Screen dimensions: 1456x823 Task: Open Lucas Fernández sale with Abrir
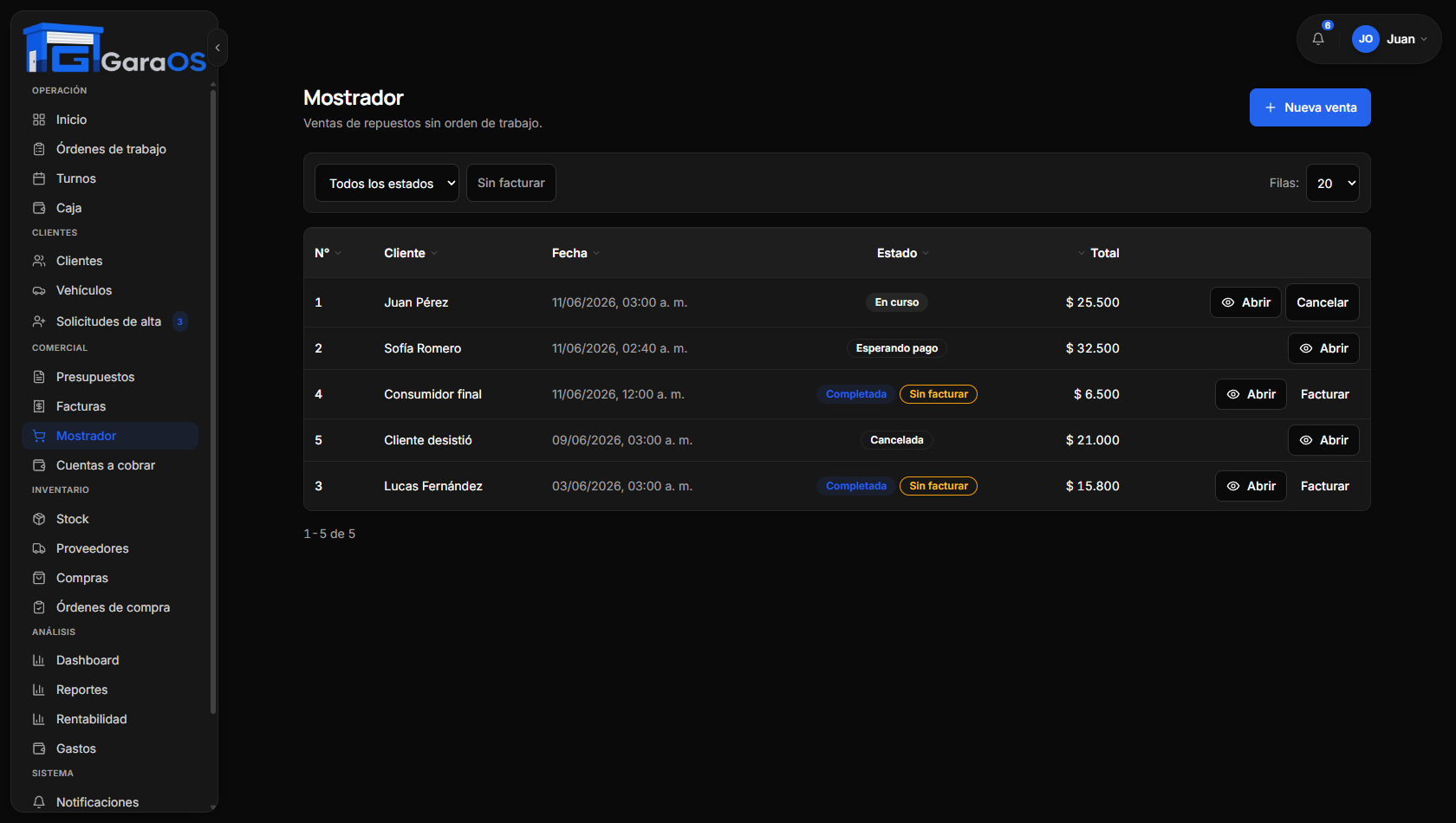click(x=1251, y=486)
